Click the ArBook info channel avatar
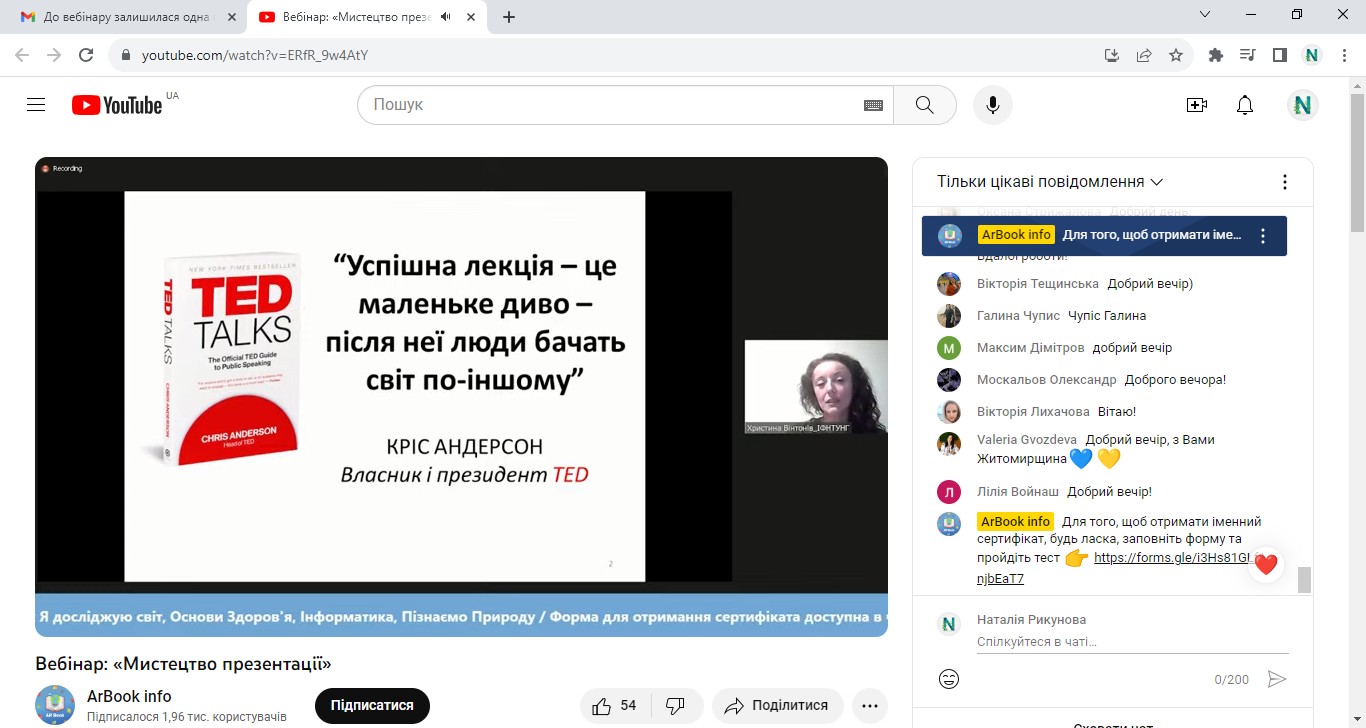1366x728 pixels. pos(55,705)
